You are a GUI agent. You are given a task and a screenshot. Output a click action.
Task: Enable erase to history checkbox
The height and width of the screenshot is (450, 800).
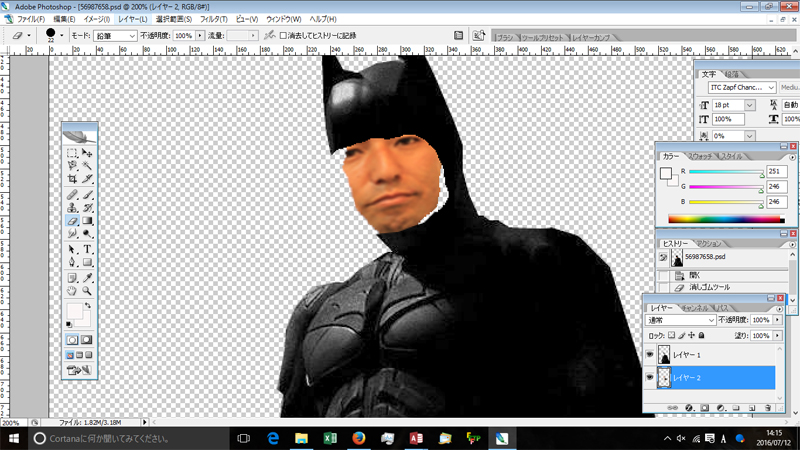coord(283,36)
